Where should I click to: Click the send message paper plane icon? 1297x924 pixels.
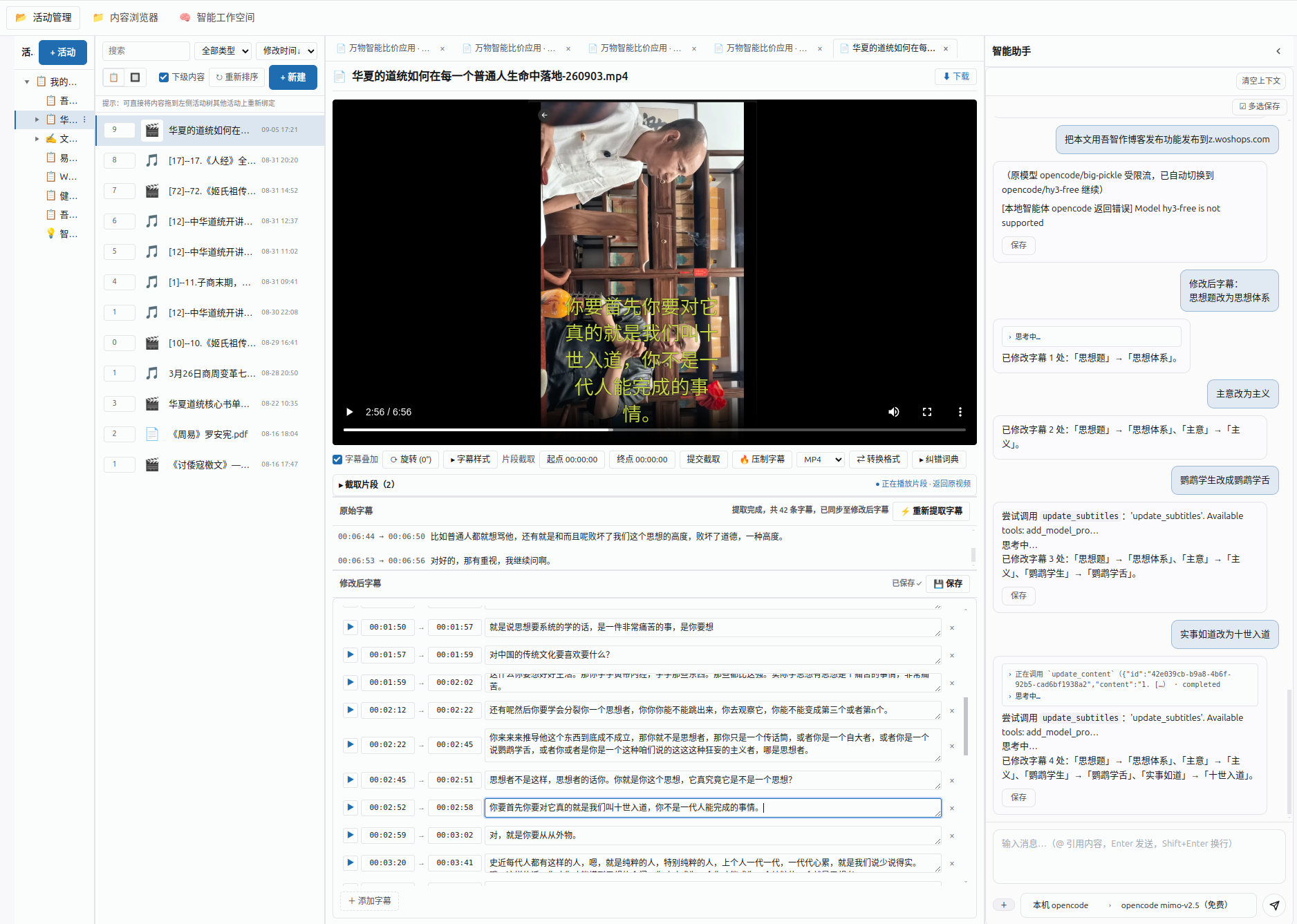click(x=1274, y=905)
